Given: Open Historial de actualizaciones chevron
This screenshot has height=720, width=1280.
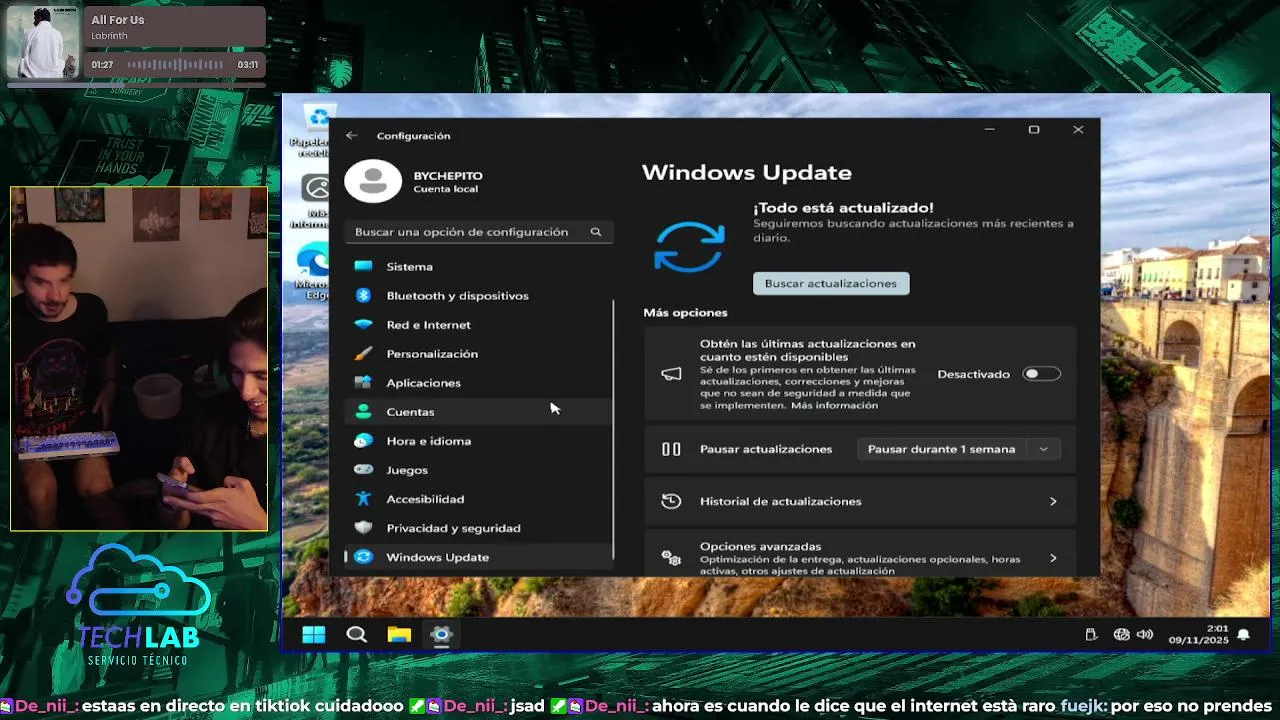Looking at the screenshot, I should 1053,501.
